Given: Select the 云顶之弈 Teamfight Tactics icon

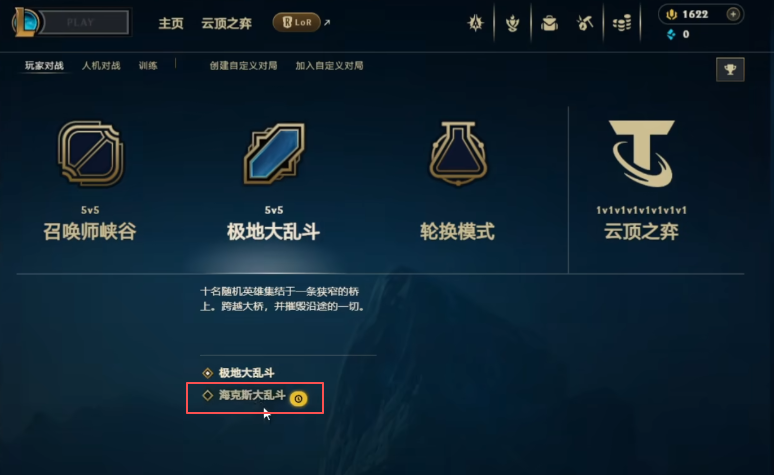Looking at the screenshot, I should [x=642, y=154].
